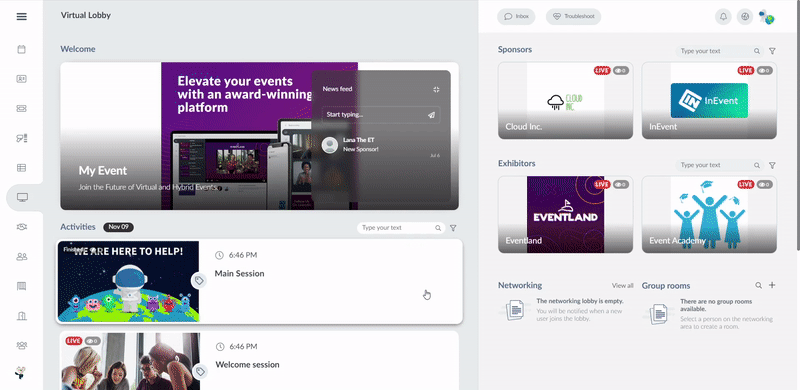
Task: Open the Sponsors filter funnel
Action: pyautogui.click(x=772, y=51)
